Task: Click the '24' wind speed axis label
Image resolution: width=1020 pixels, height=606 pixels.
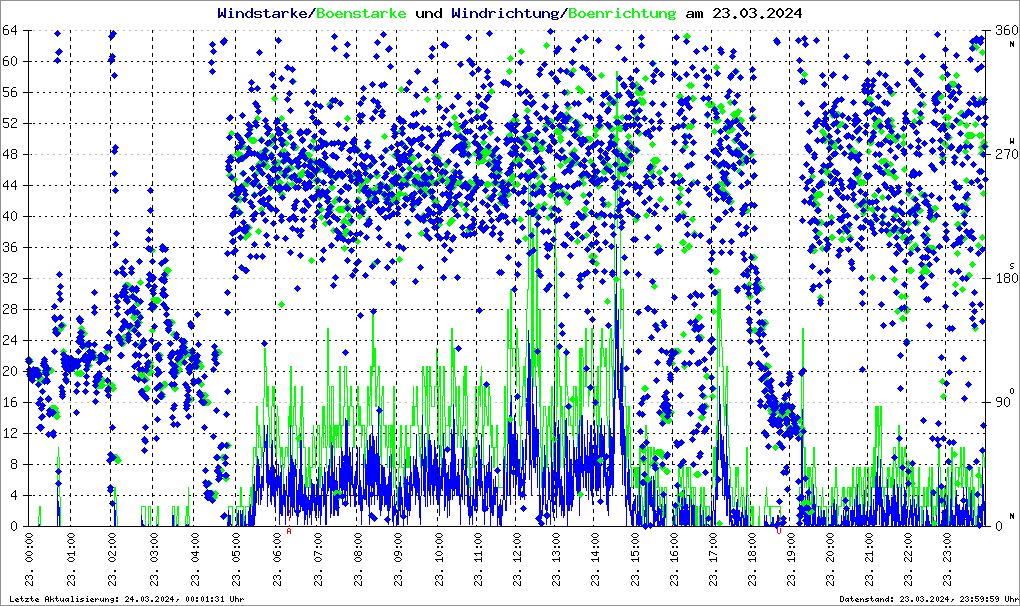Action: [9, 340]
